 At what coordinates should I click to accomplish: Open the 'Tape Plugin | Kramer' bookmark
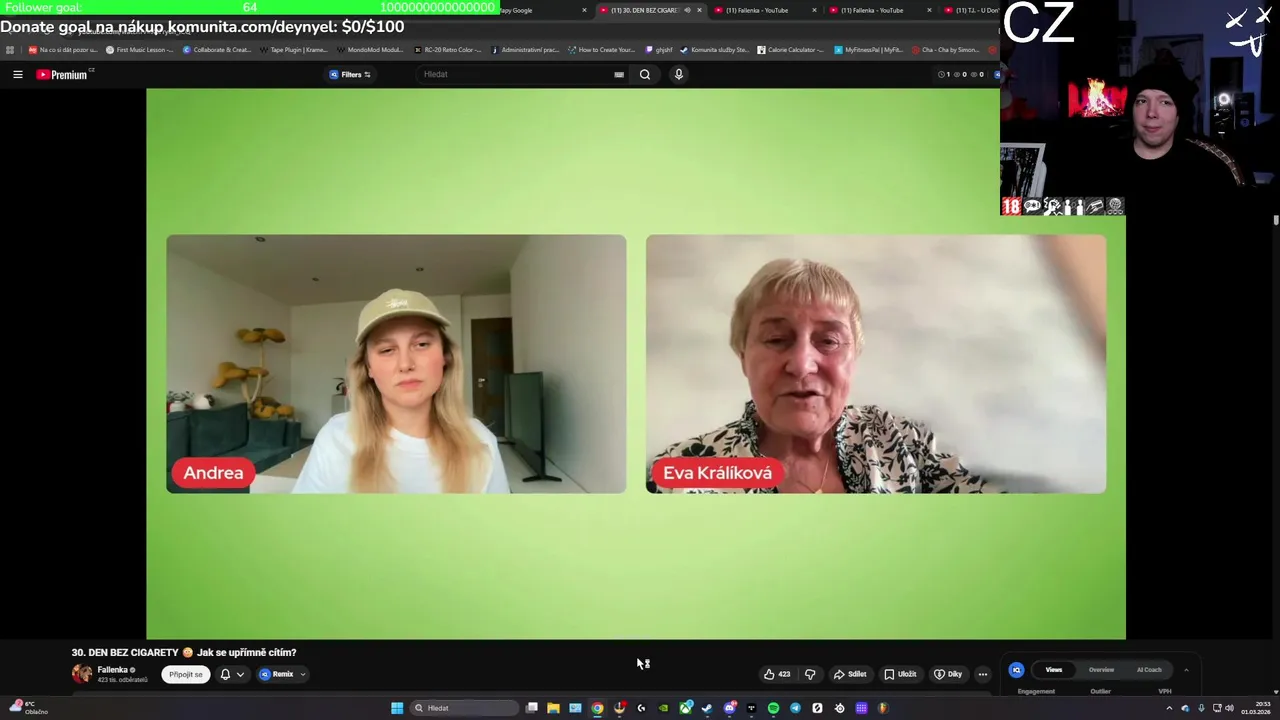pyautogui.click(x=293, y=49)
